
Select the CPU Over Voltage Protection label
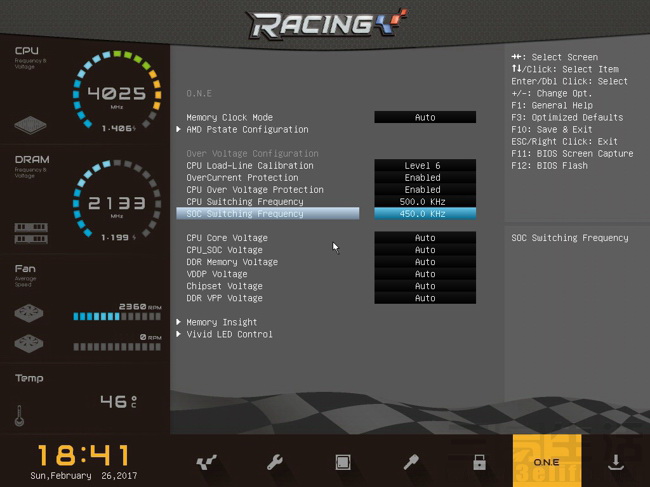[255, 189]
